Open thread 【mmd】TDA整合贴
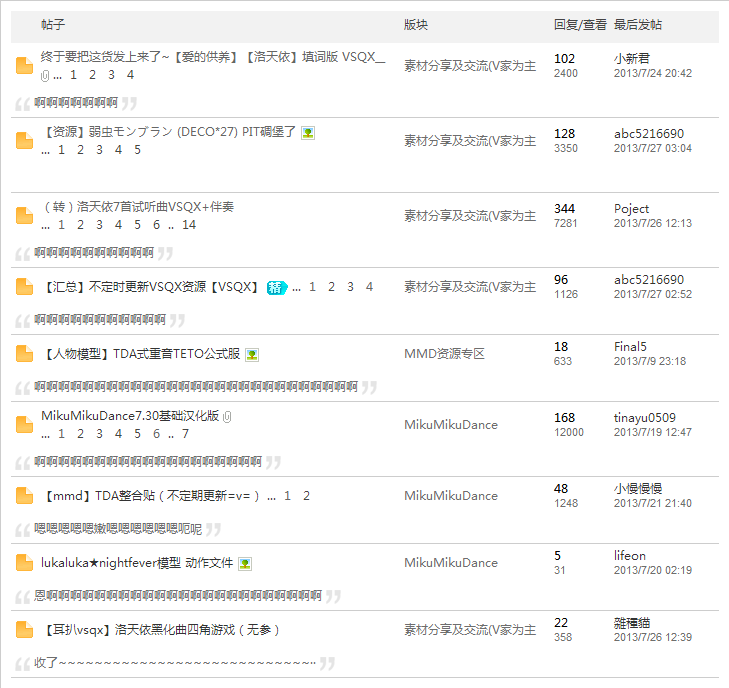This screenshot has height=688, width=729. [150, 496]
